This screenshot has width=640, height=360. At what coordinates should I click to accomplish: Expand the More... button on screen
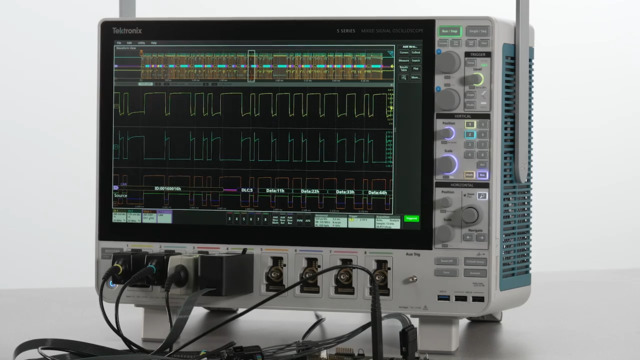[416, 77]
